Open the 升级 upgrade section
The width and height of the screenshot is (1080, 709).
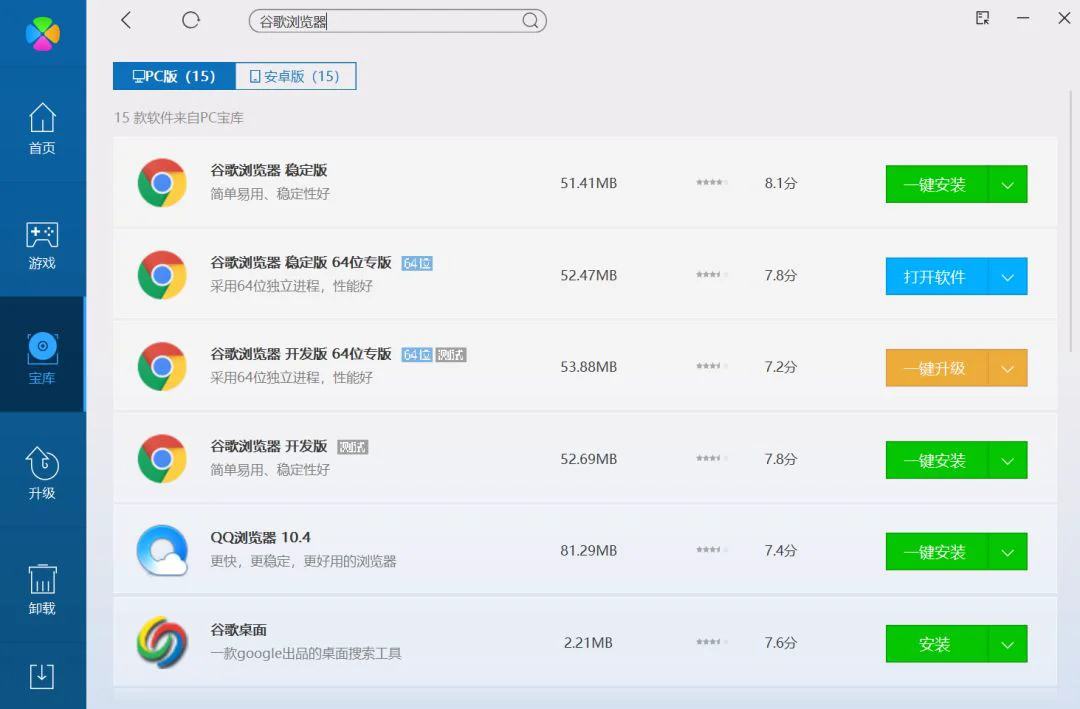pos(42,473)
